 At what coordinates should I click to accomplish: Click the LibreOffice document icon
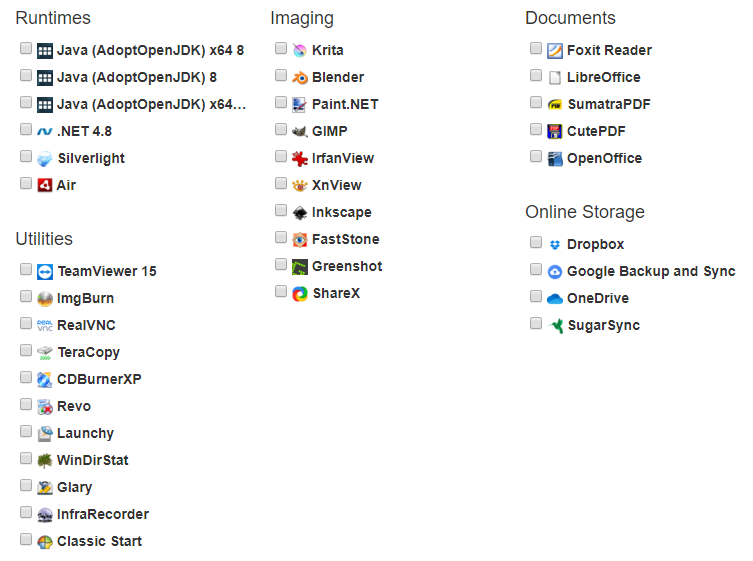pyautogui.click(x=555, y=77)
